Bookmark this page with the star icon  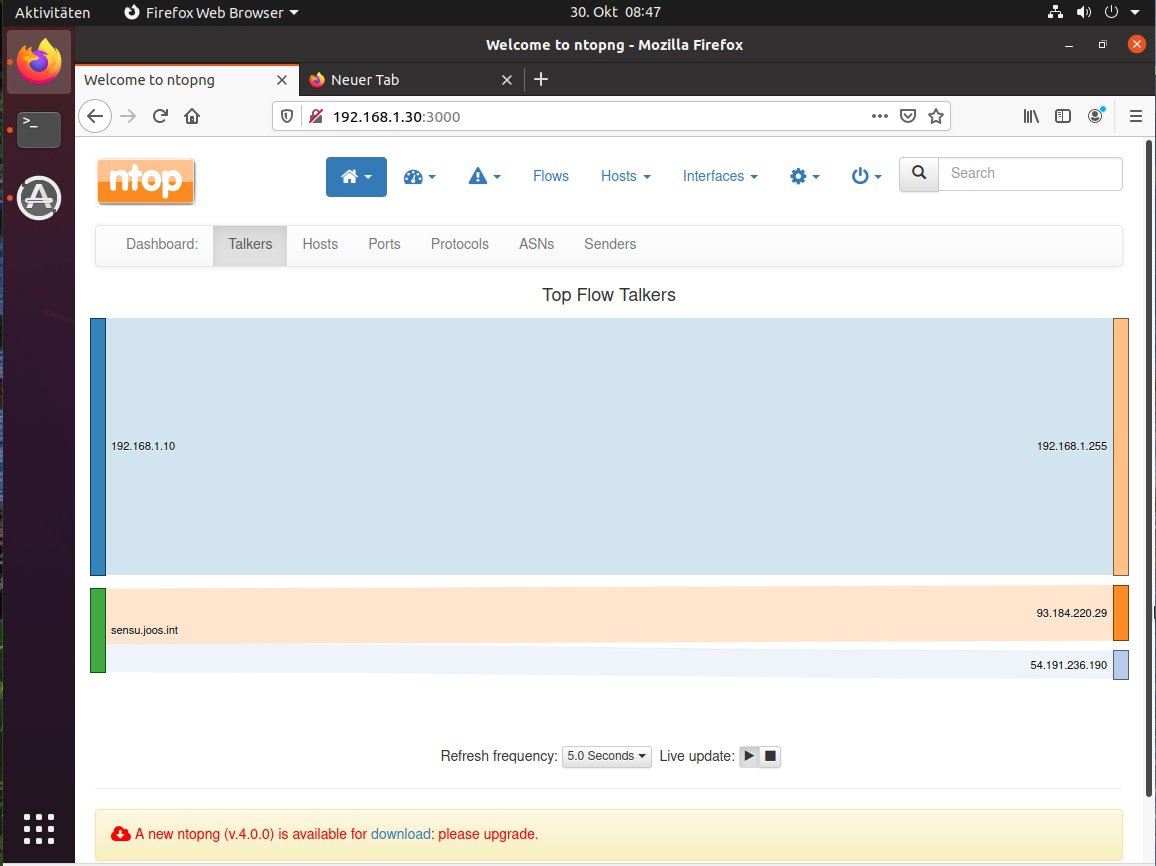(936, 116)
